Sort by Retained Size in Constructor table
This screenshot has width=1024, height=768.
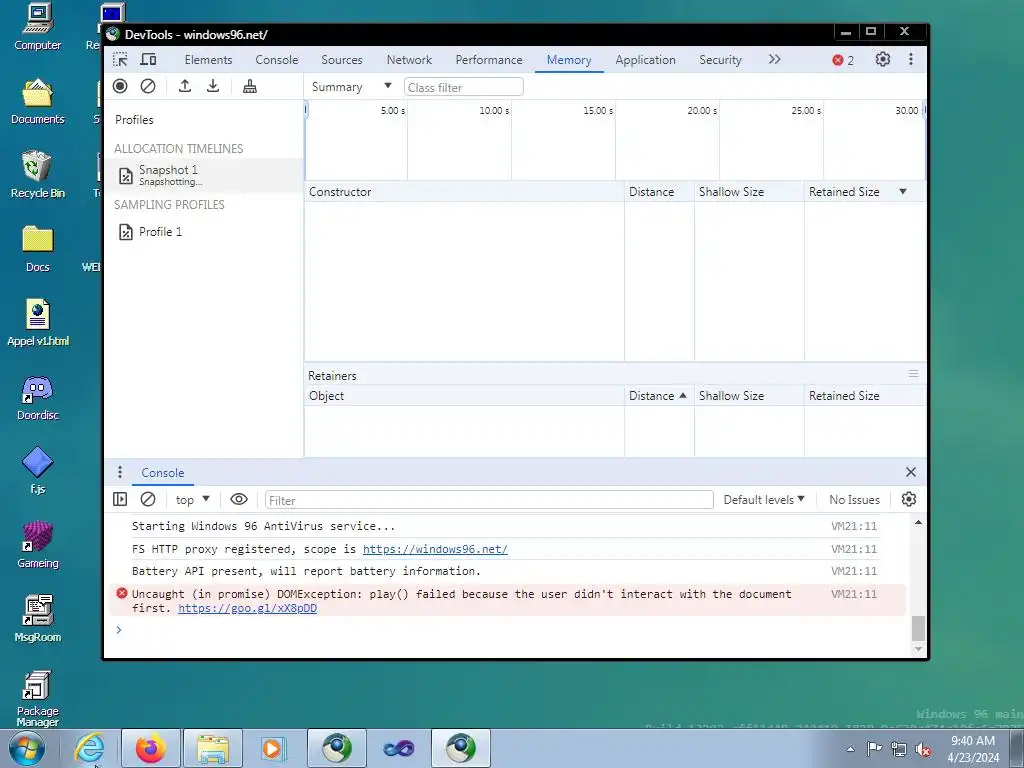[x=865, y=192]
